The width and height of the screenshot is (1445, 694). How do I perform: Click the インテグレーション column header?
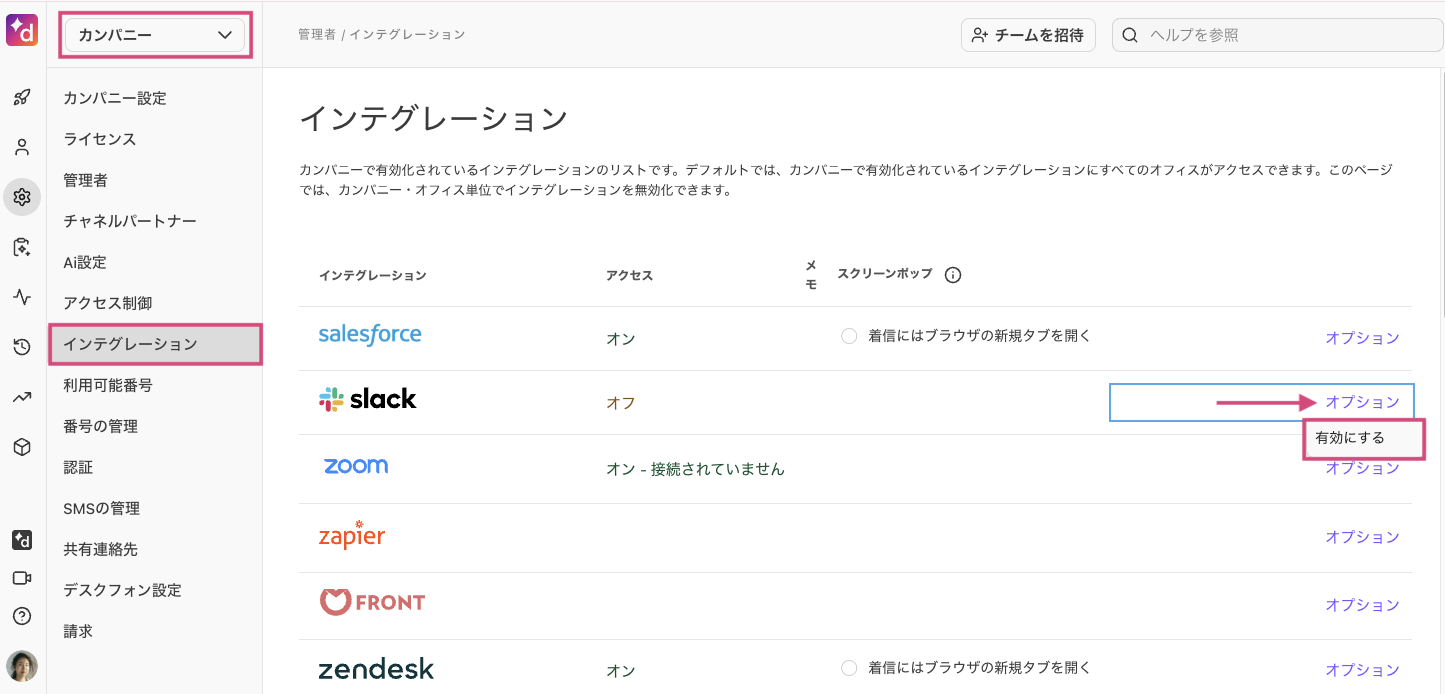[x=372, y=275]
